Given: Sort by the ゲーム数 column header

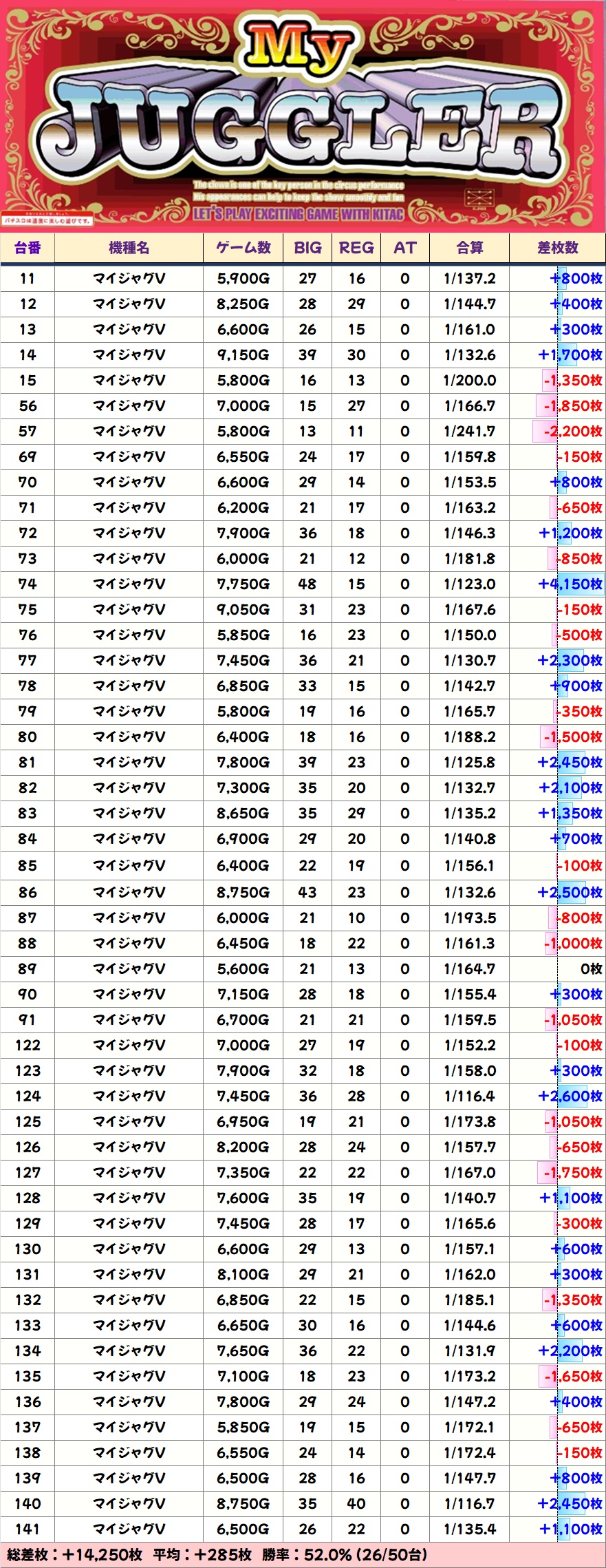Looking at the screenshot, I should 243,248.
